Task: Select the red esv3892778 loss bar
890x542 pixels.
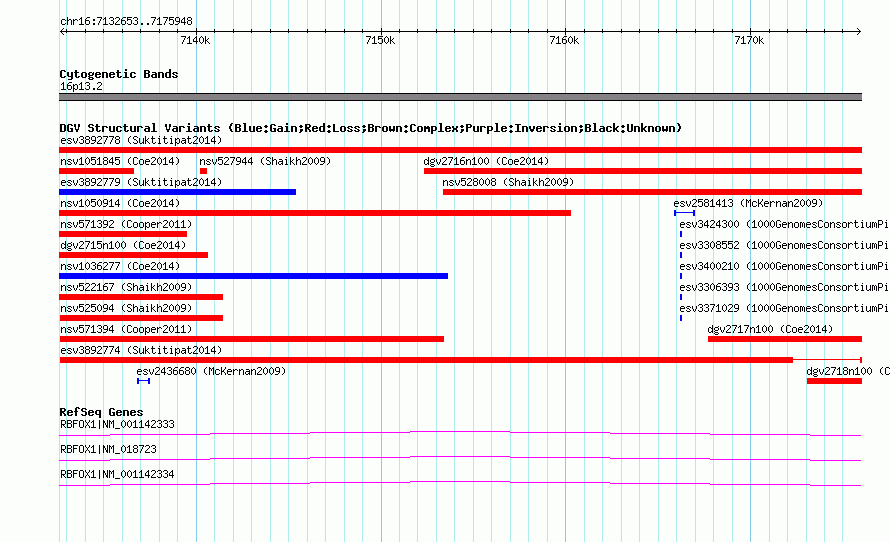Action: pyautogui.click(x=460, y=150)
